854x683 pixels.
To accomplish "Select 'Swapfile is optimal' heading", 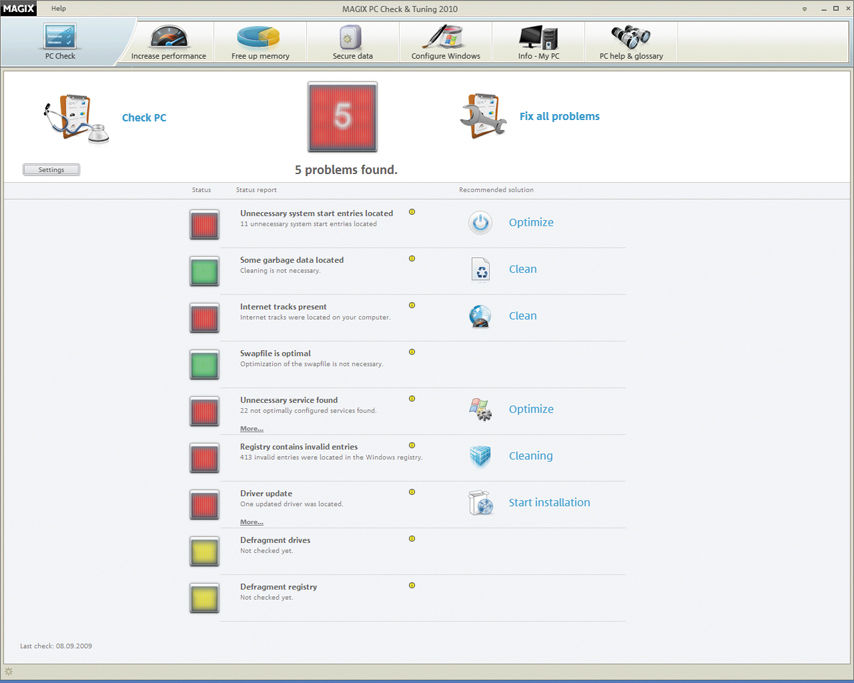I will click(276, 353).
